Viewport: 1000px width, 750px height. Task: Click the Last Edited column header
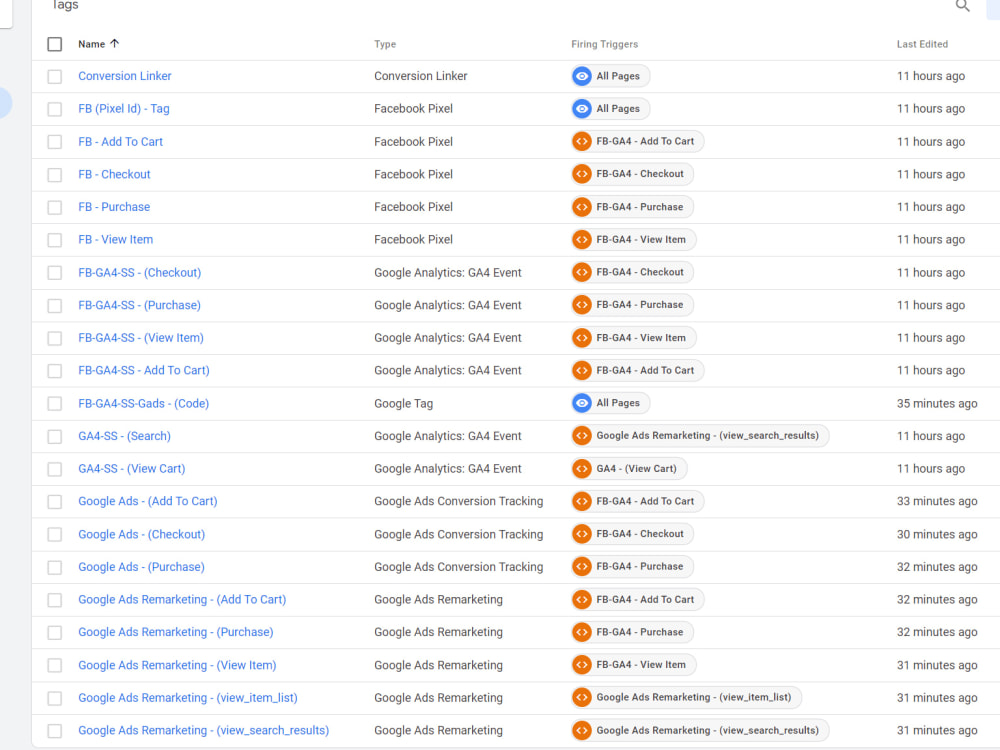tap(922, 44)
